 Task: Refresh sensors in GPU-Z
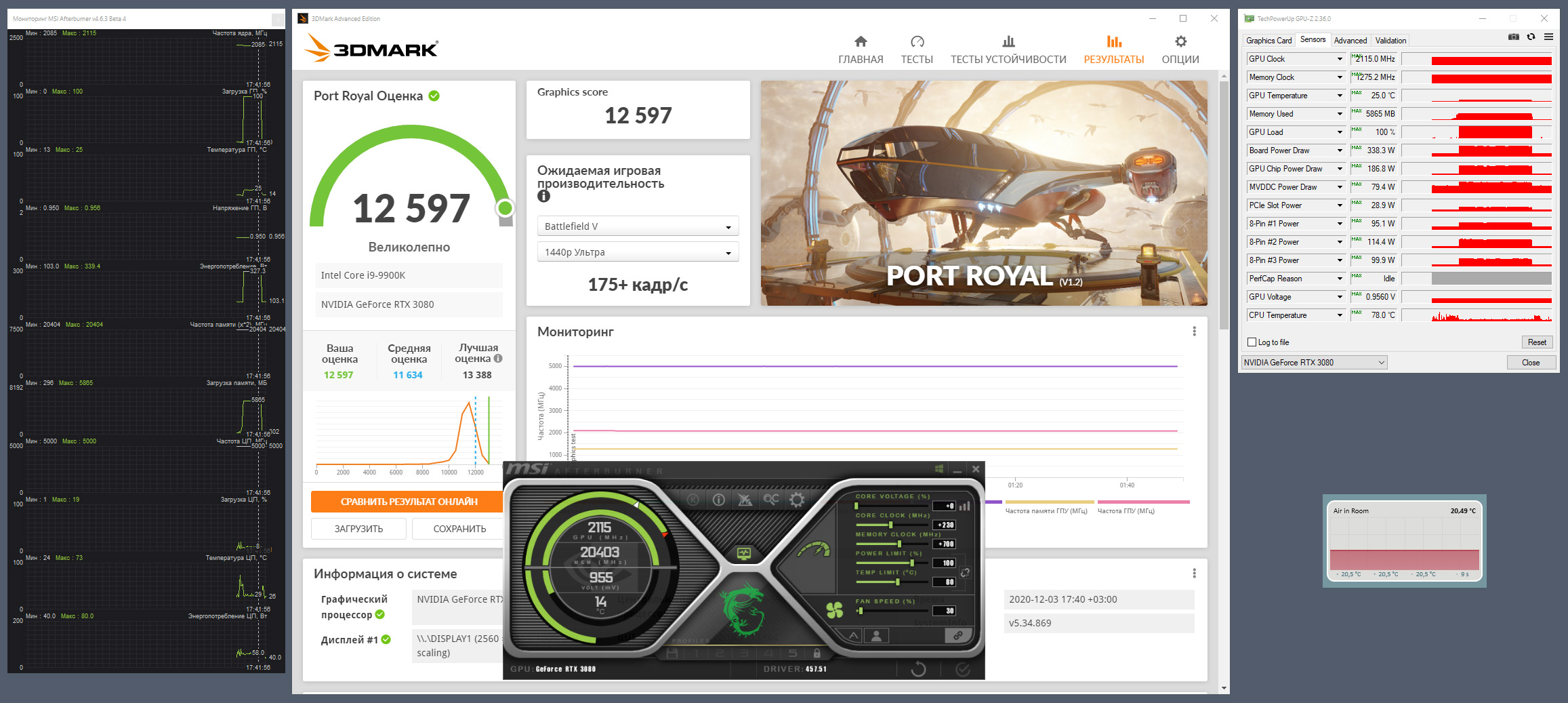[1531, 37]
